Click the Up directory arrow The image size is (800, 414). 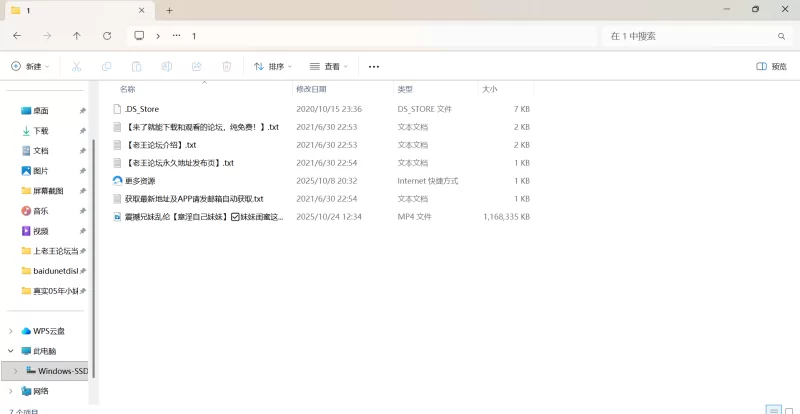77,36
